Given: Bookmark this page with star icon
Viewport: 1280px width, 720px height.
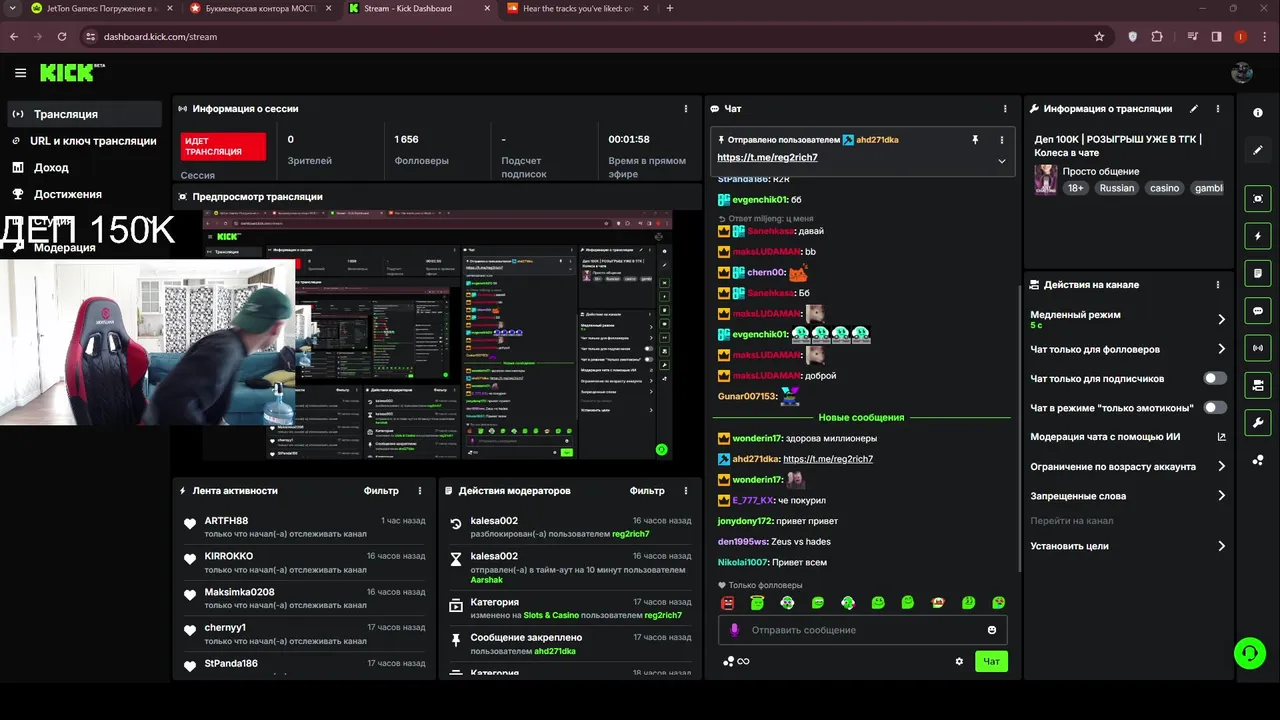Looking at the screenshot, I should coord(1099,36).
